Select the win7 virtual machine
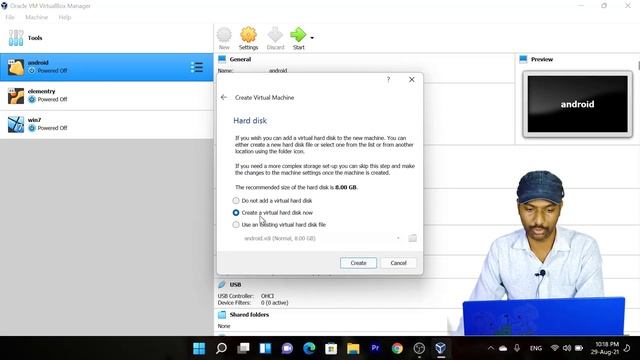This screenshot has width=640, height=360. (x=107, y=124)
